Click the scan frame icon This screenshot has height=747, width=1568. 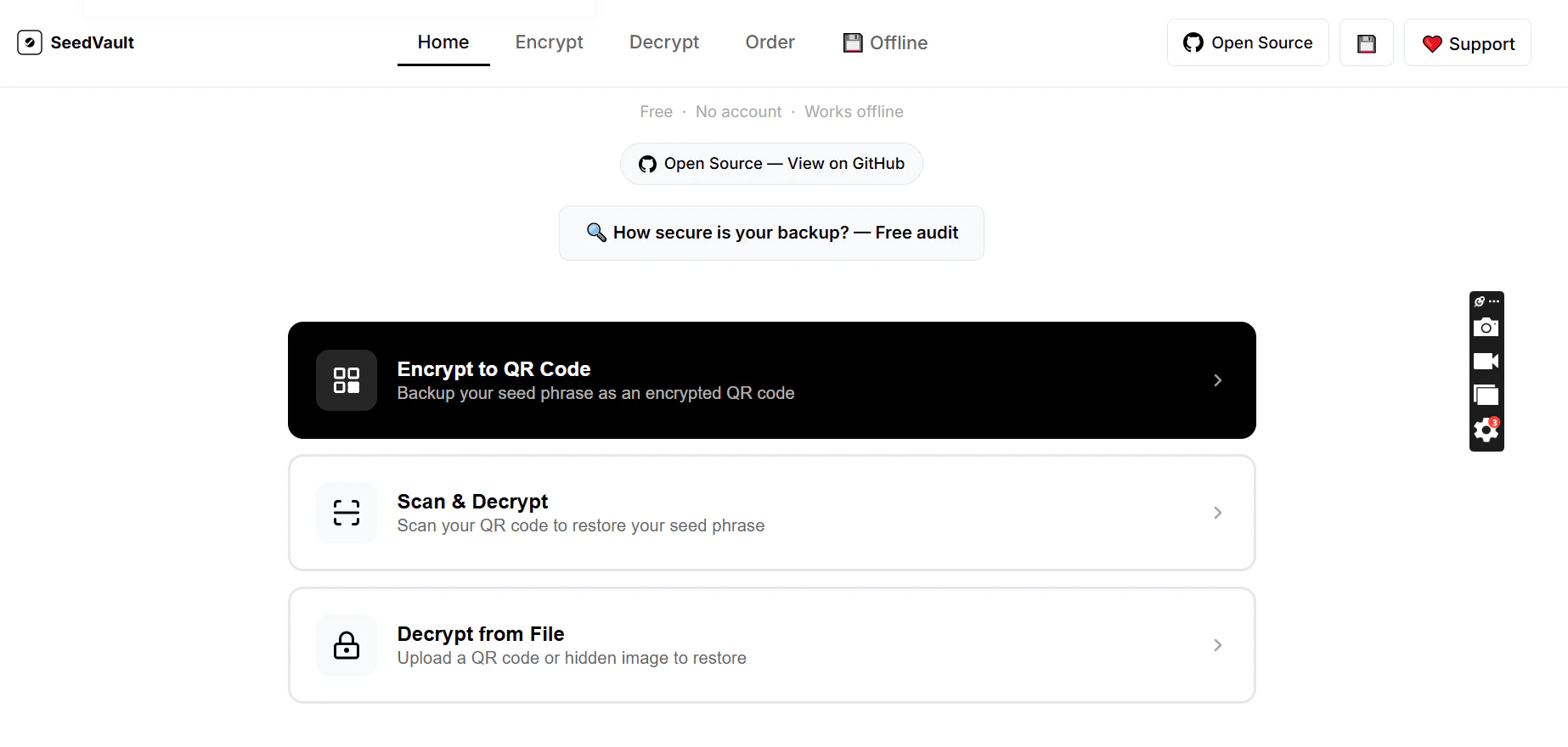[x=347, y=513]
